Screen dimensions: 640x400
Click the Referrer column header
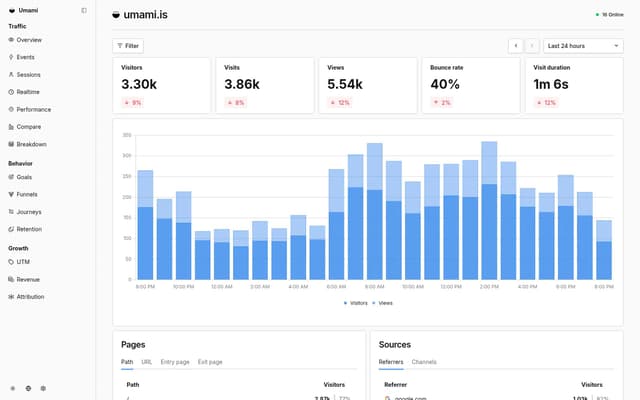pyautogui.click(x=396, y=385)
